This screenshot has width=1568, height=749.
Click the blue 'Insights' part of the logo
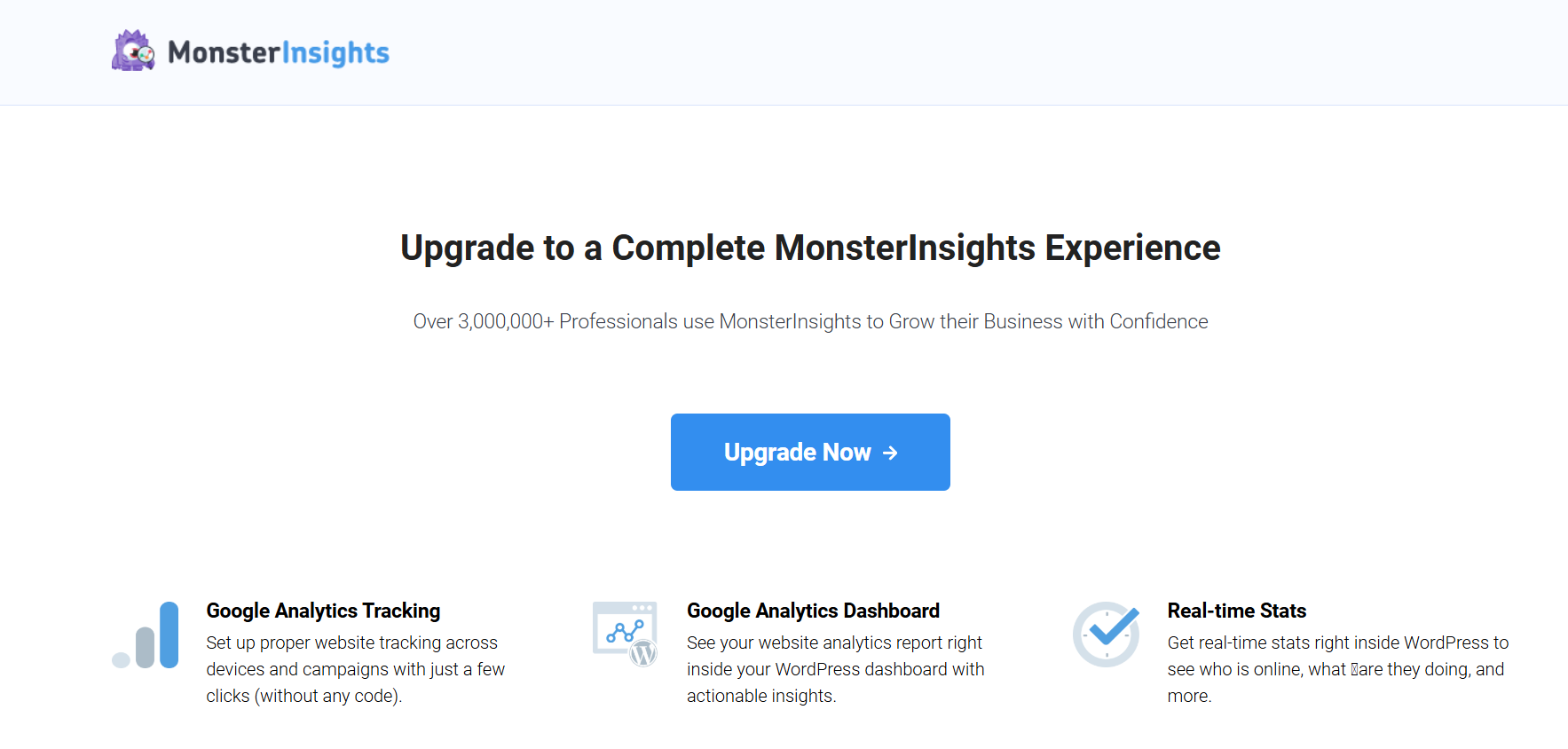click(335, 53)
